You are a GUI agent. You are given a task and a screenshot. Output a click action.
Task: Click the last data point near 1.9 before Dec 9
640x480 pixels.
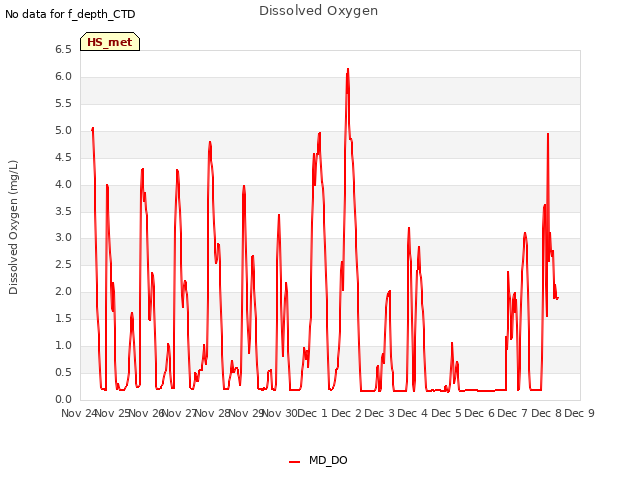coord(558,298)
